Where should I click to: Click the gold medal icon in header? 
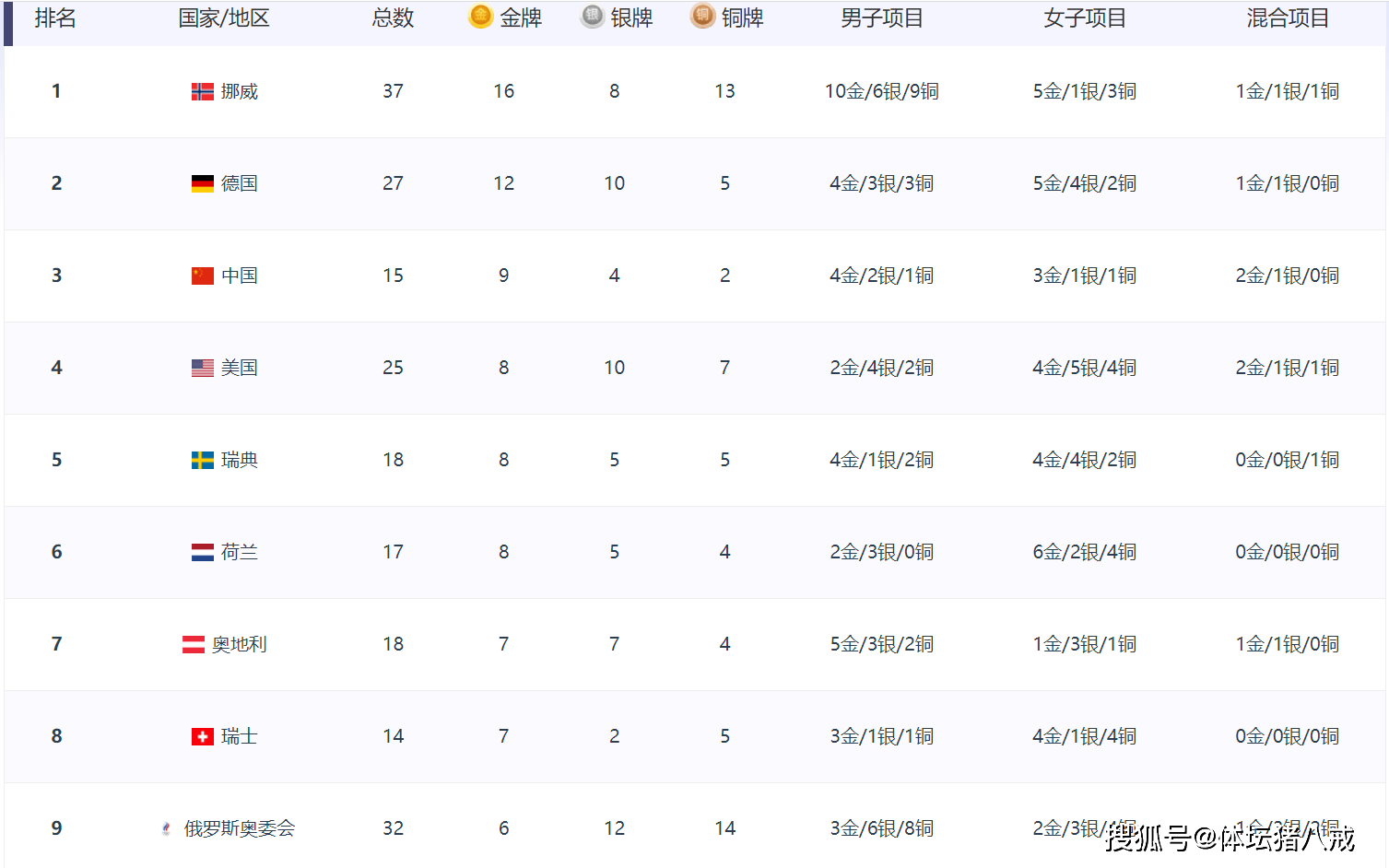click(x=481, y=17)
